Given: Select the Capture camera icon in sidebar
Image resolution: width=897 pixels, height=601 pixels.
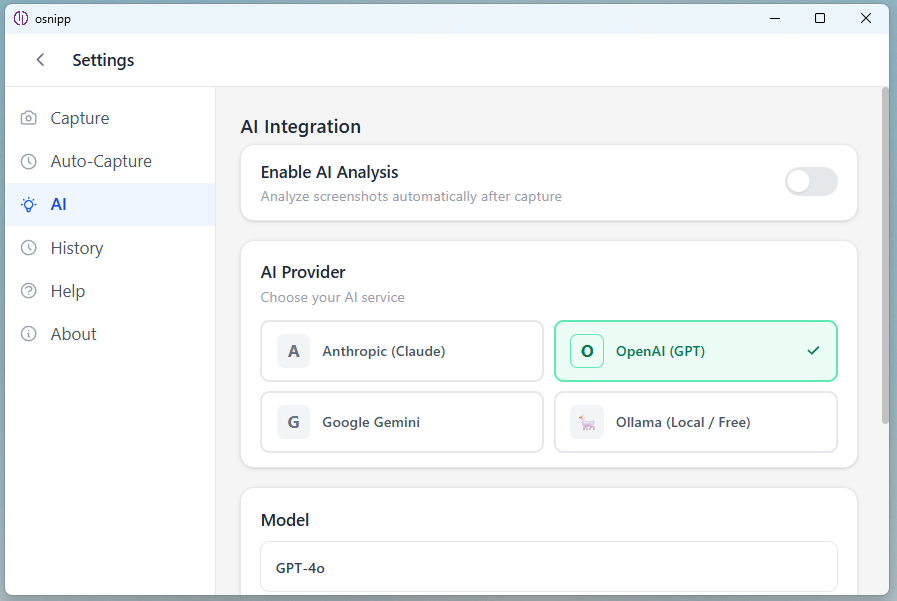Looking at the screenshot, I should 28,117.
